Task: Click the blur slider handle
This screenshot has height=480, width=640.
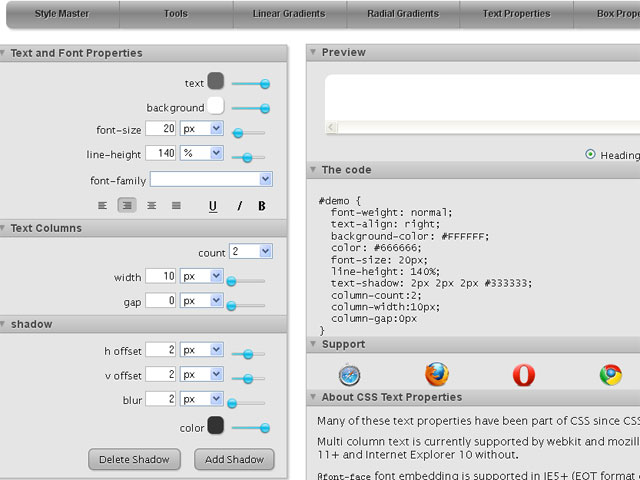Action: 232,404
